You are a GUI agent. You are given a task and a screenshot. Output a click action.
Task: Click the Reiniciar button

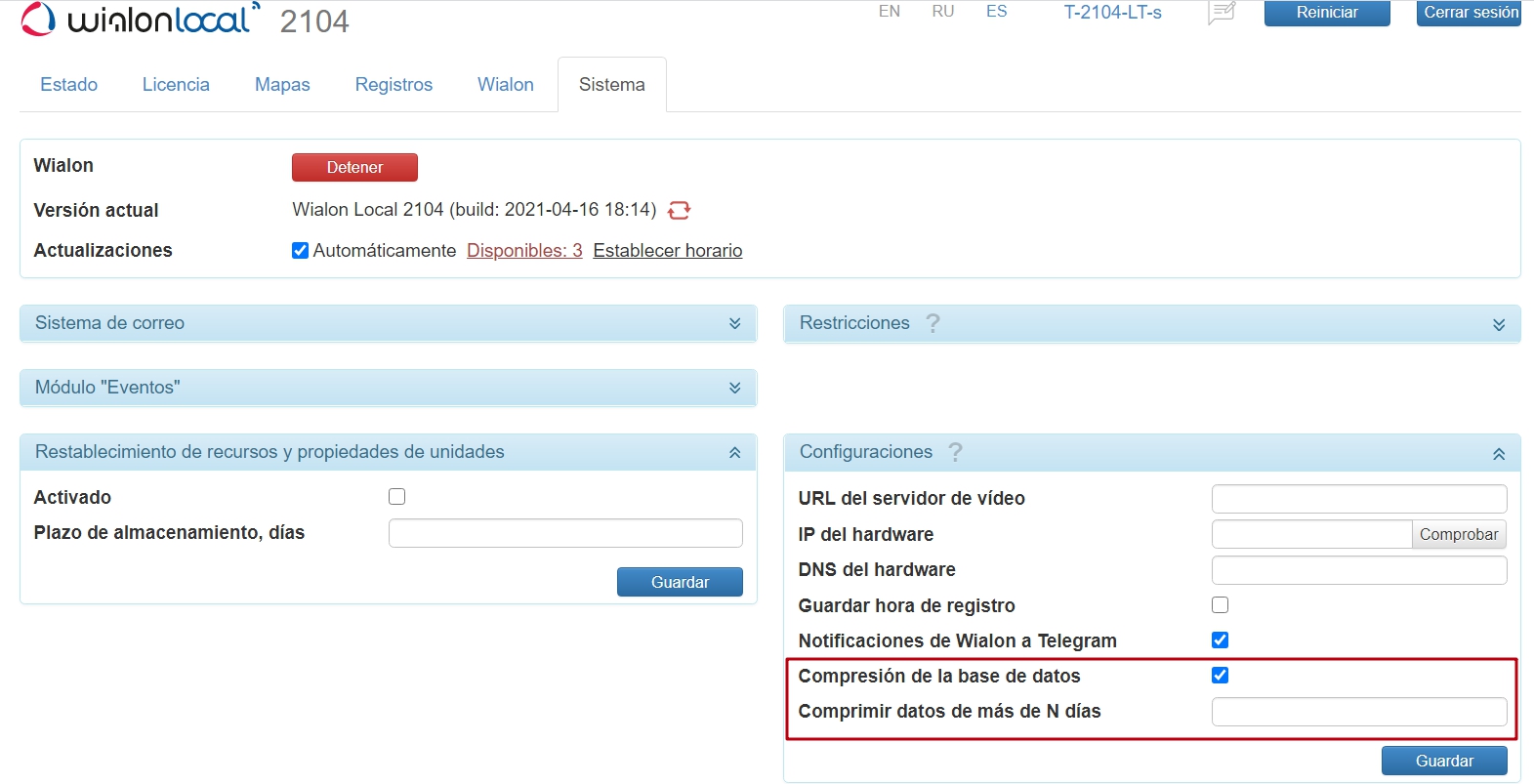(x=1327, y=13)
